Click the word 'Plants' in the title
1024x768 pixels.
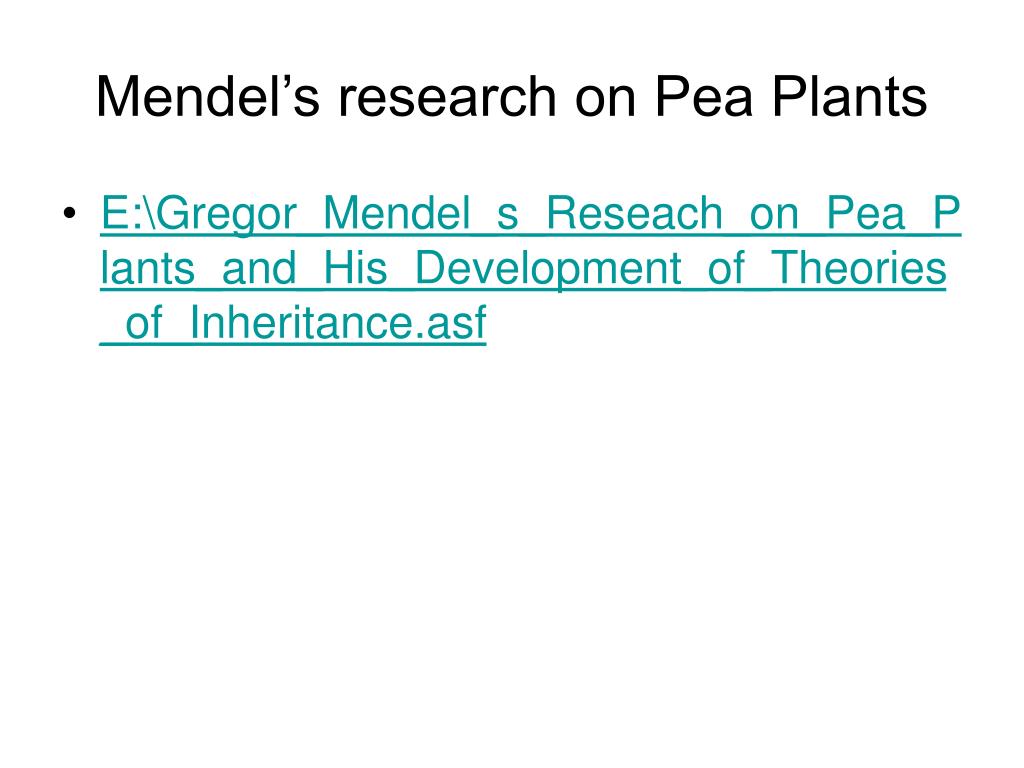click(x=850, y=97)
